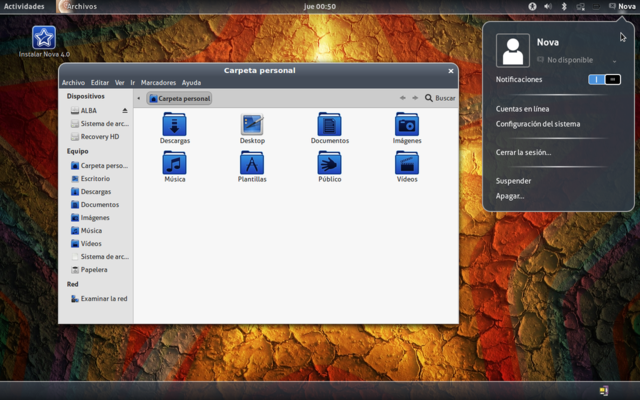
Task: Choose Apagar... in user menu
Action: click(510, 196)
